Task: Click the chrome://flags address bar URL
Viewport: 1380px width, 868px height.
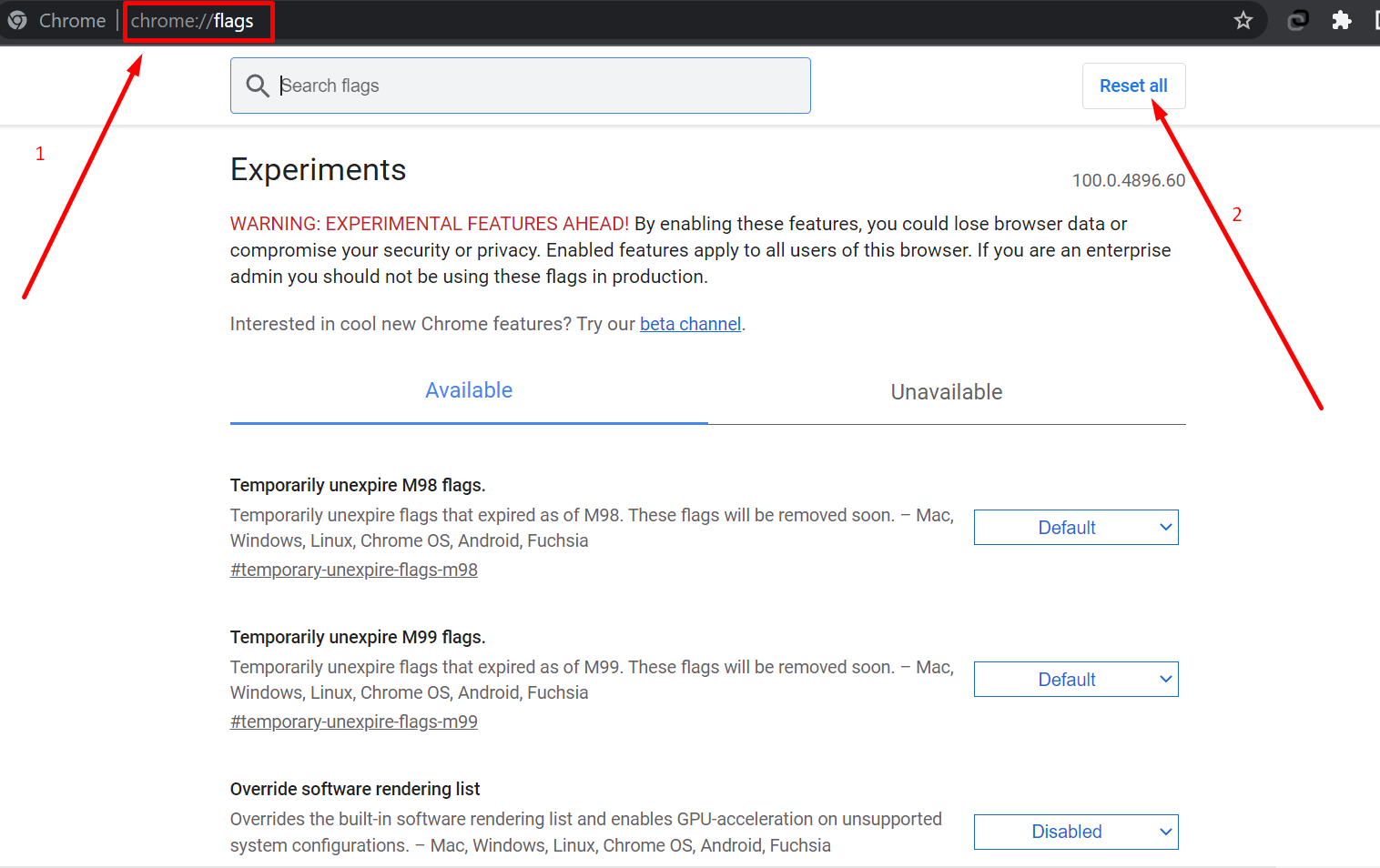Action: click(192, 21)
